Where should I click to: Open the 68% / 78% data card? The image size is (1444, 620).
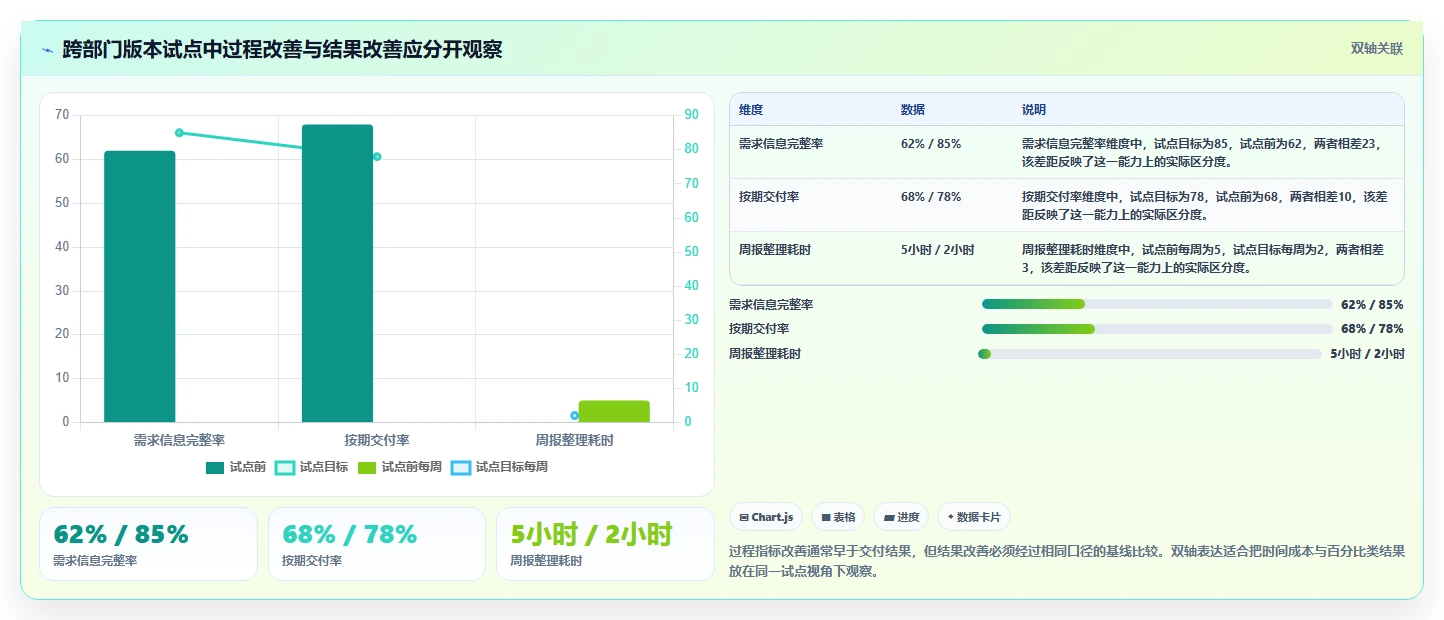[377, 544]
